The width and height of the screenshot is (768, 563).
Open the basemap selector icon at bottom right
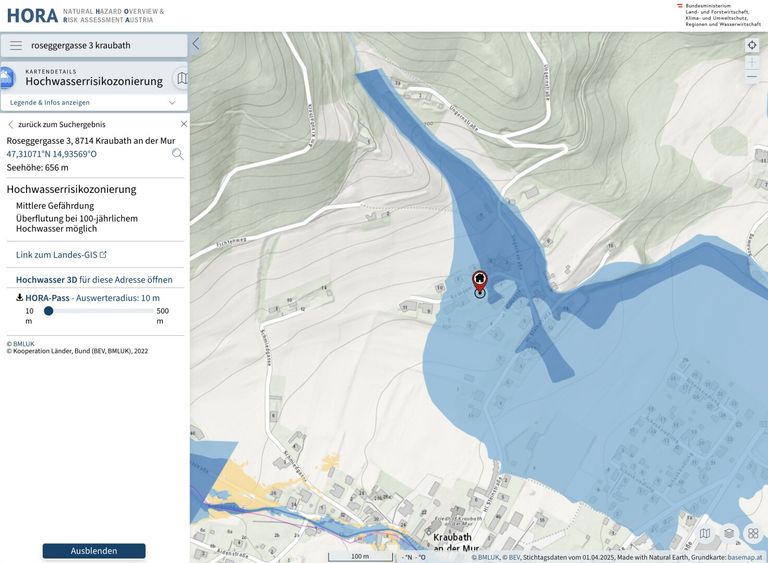(x=705, y=534)
